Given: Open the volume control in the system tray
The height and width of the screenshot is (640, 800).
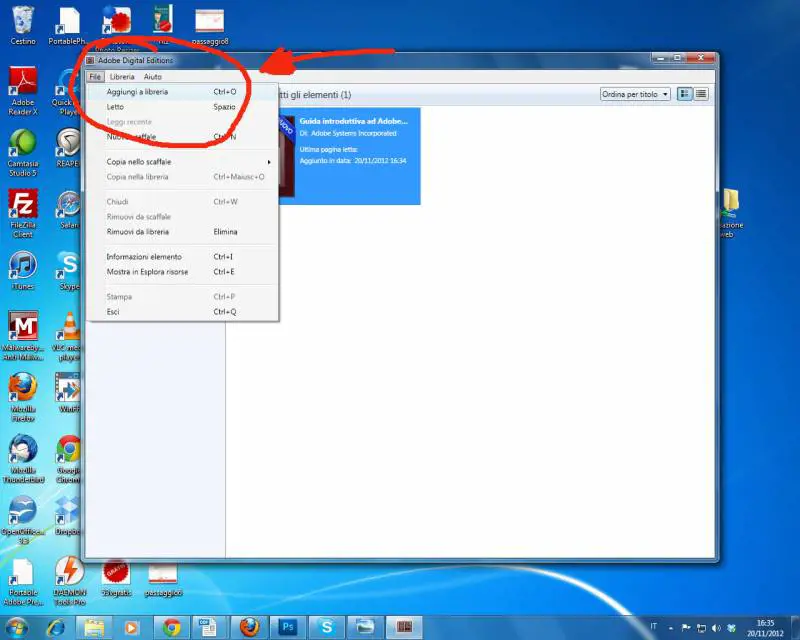Looking at the screenshot, I should click(716, 628).
